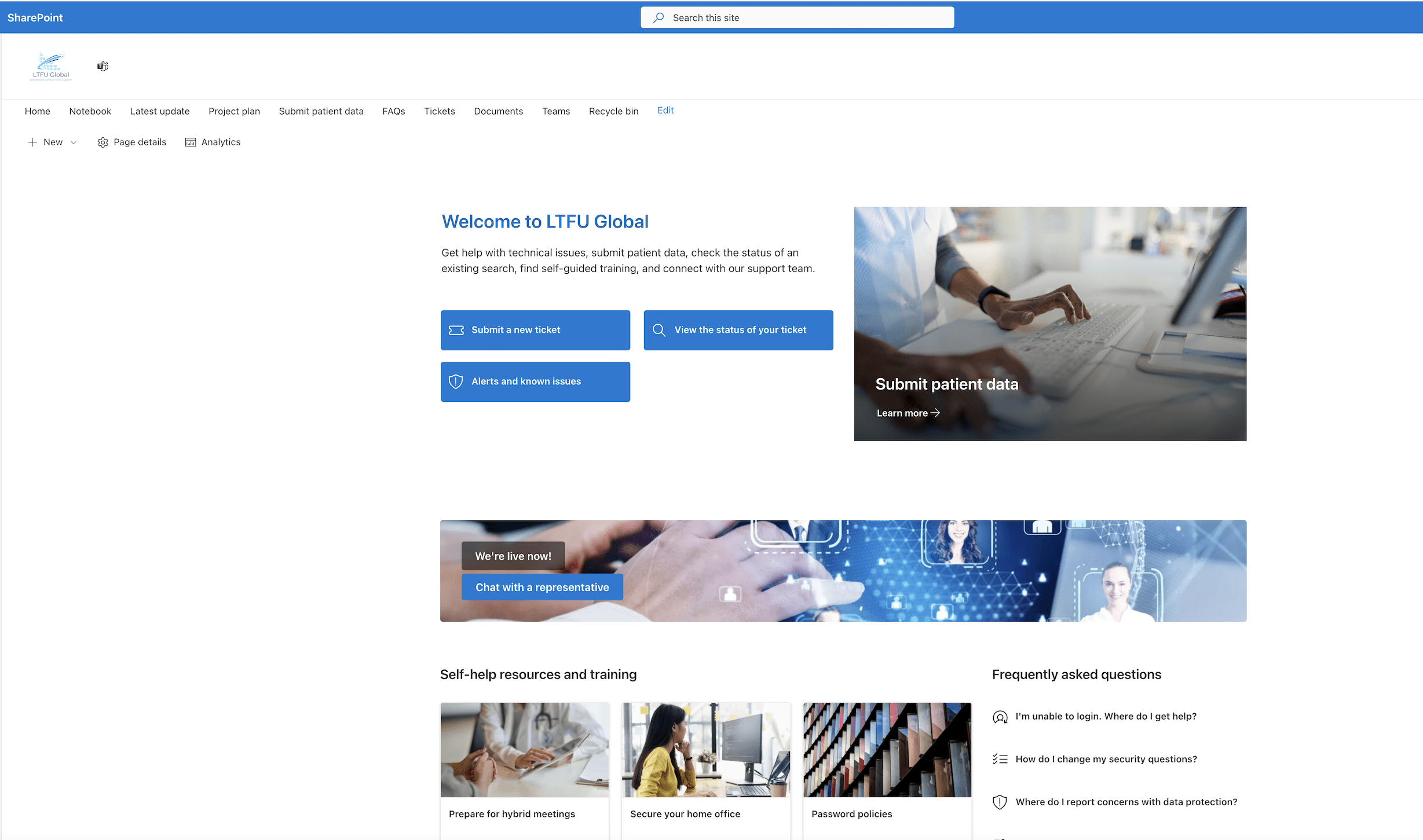Click the Microsoft Teams app icon

click(x=102, y=65)
